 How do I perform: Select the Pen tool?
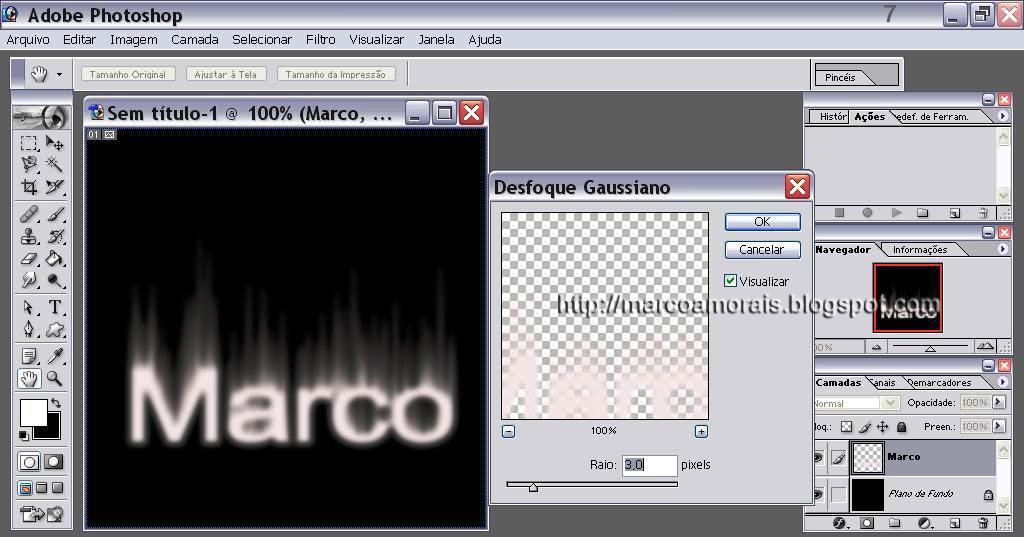[29, 329]
